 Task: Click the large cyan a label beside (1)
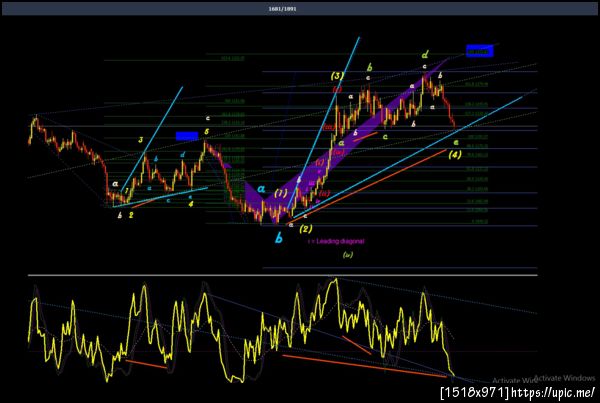tap(261, 189)
